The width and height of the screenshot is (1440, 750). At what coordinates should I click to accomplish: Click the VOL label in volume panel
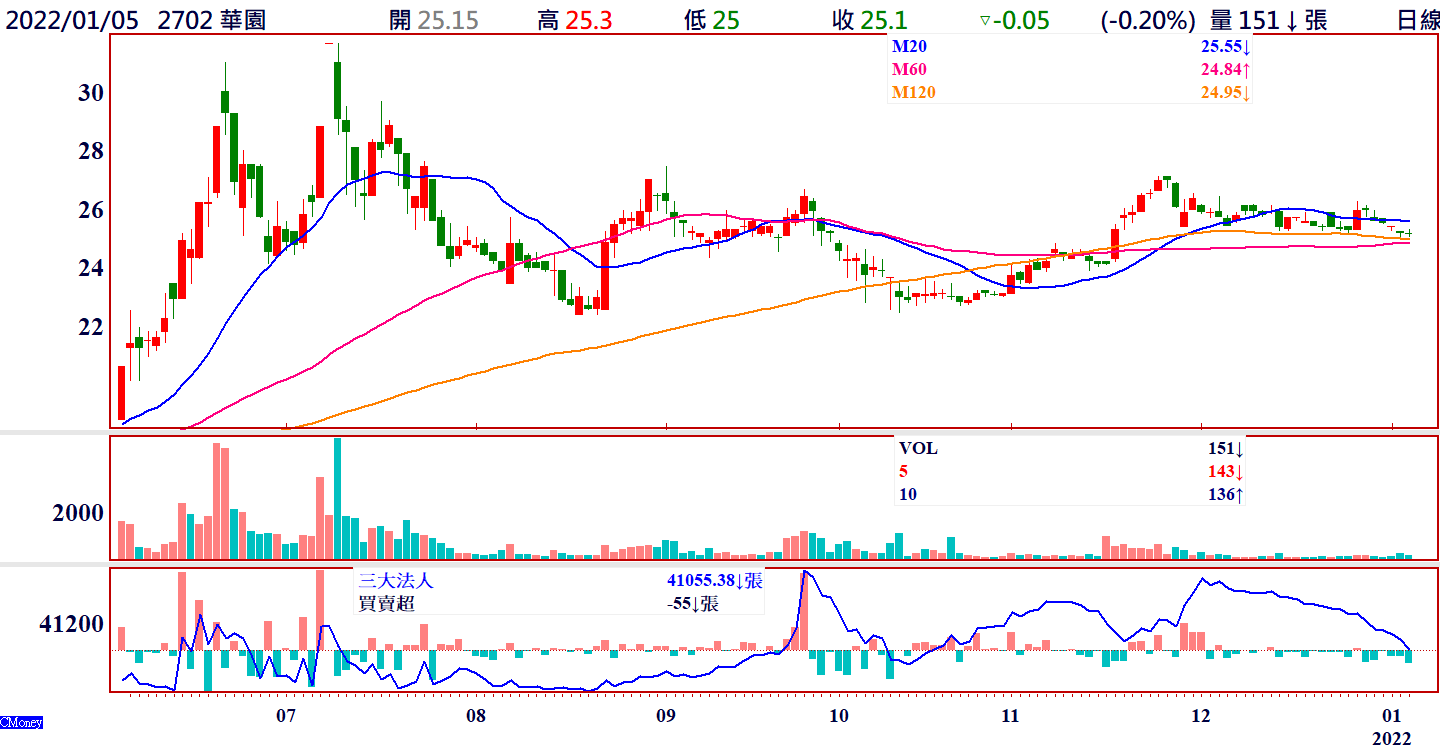[x=918, y=449]
